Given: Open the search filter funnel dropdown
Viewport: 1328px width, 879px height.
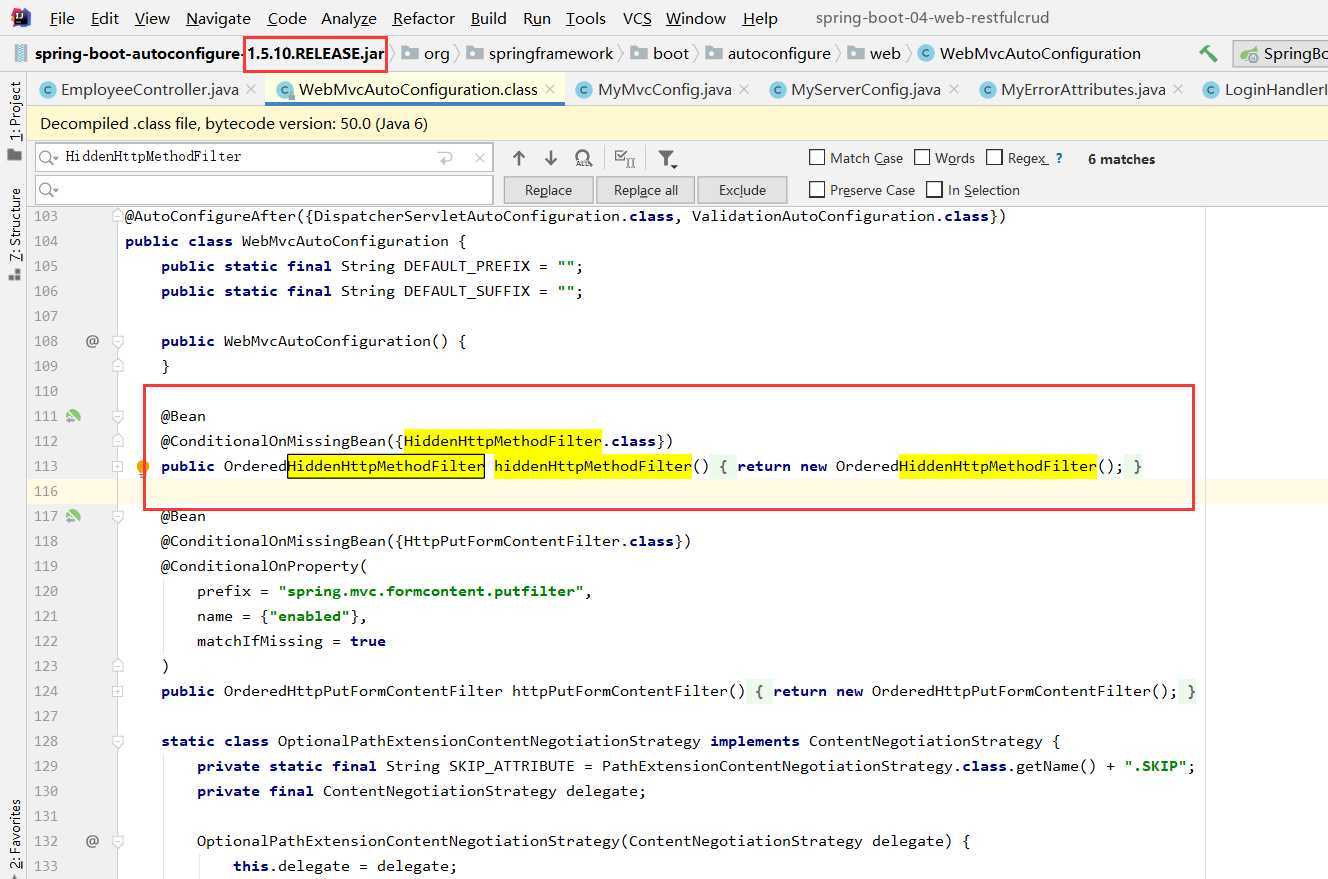Looking at the screenshot, I should 667,158.
